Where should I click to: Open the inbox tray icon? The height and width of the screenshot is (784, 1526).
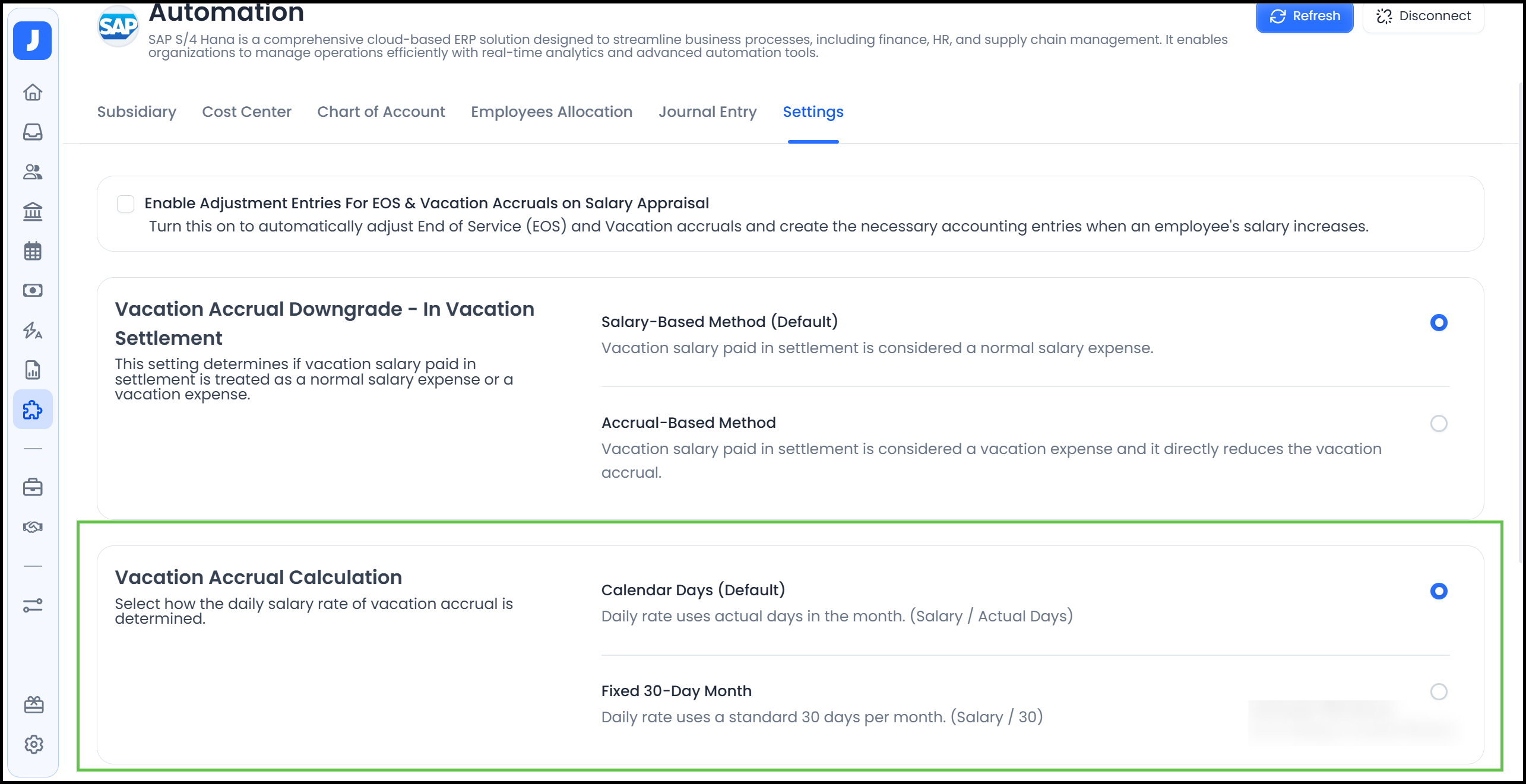[x=33, y=132]
